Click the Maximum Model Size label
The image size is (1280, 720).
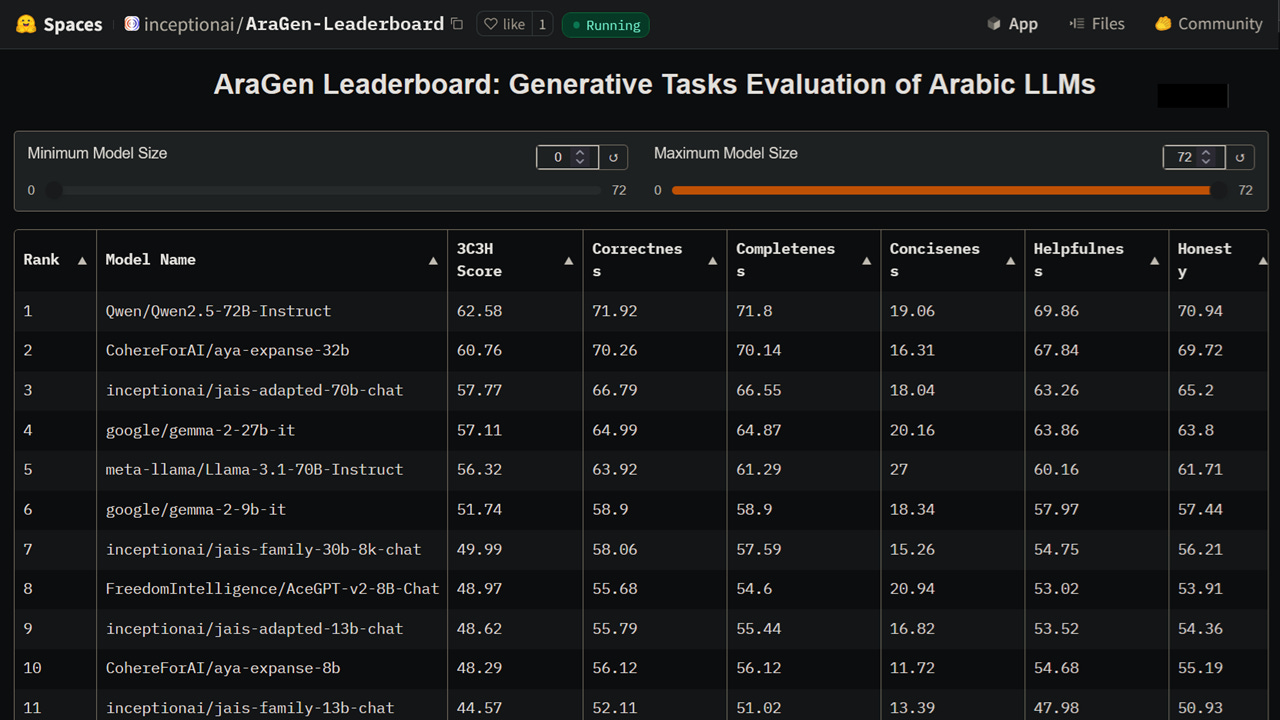pos(726,153)
